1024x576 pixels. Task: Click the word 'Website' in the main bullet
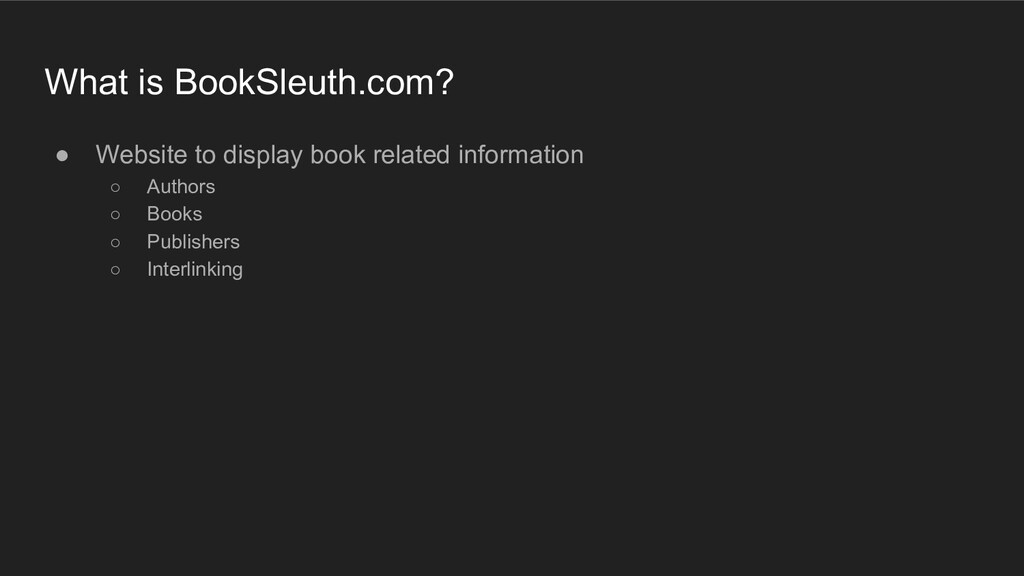click(142, 155)
